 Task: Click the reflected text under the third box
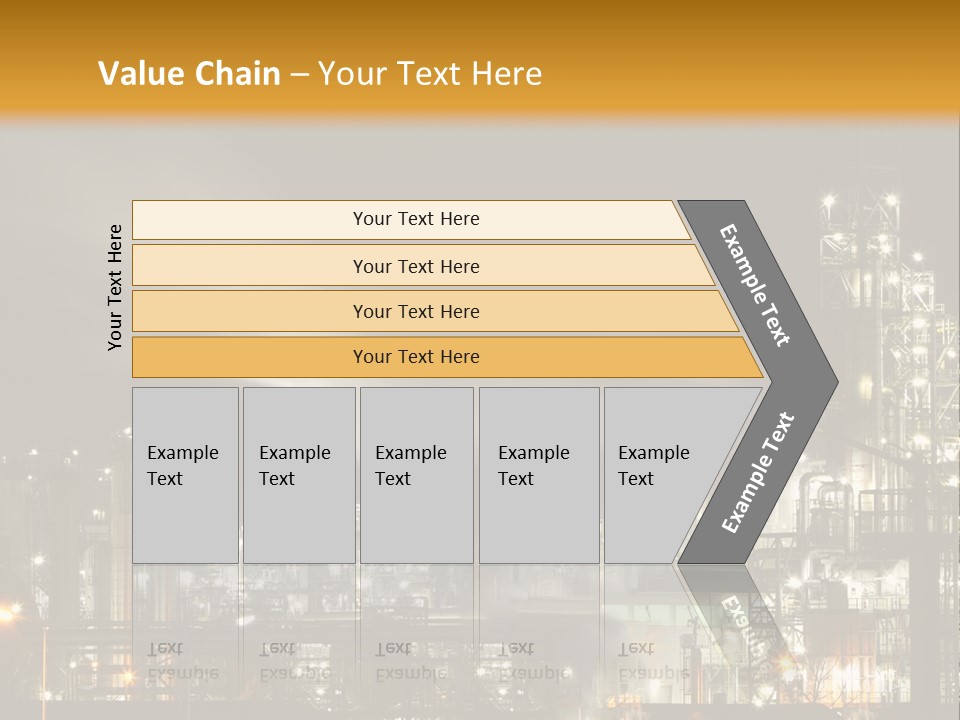click(x=410, y=661)
